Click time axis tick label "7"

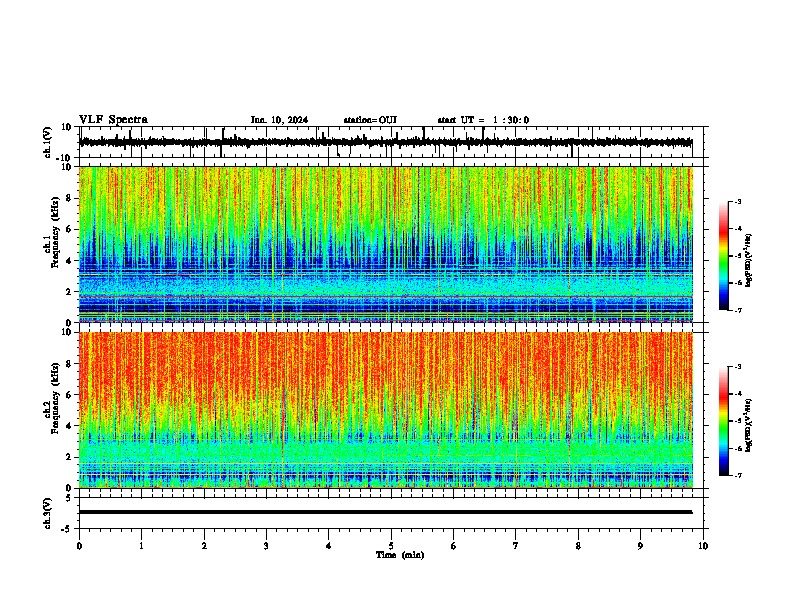(516, 546)
